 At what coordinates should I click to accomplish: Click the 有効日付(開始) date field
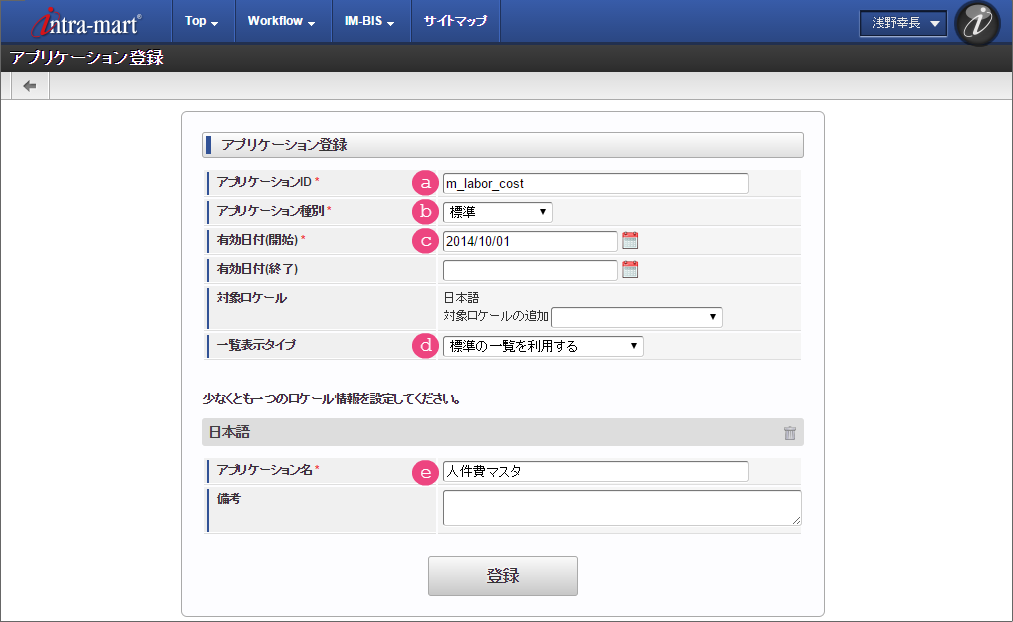tap(530, 241)
